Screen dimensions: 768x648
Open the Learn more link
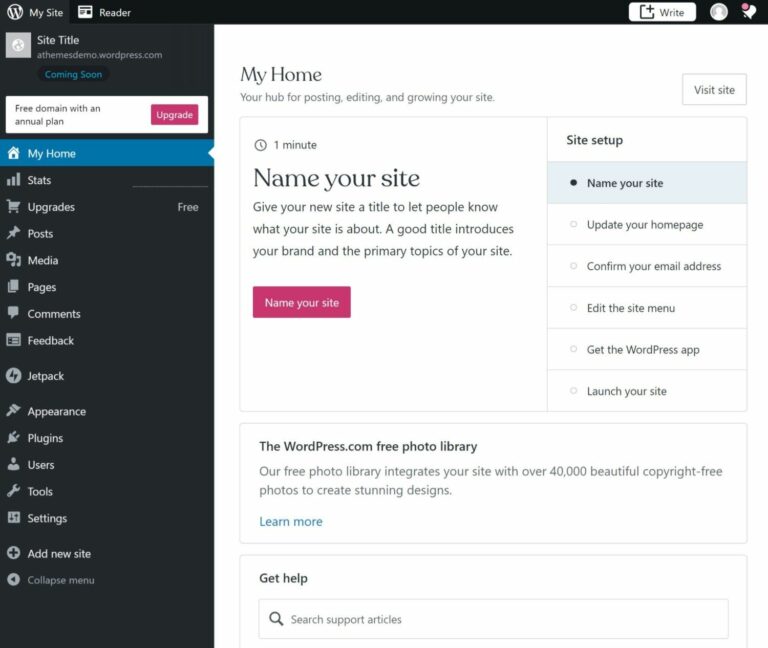pos(291,522)
